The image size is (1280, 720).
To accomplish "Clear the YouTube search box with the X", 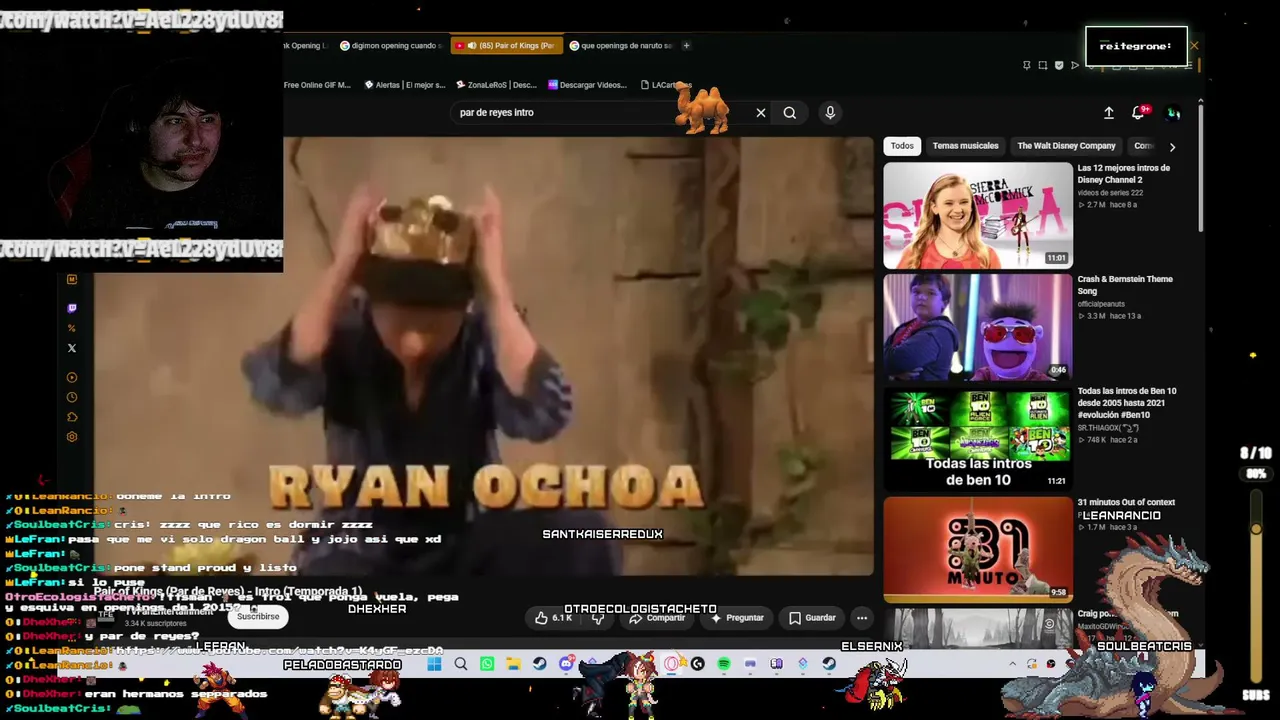I will tap(761, 113).
